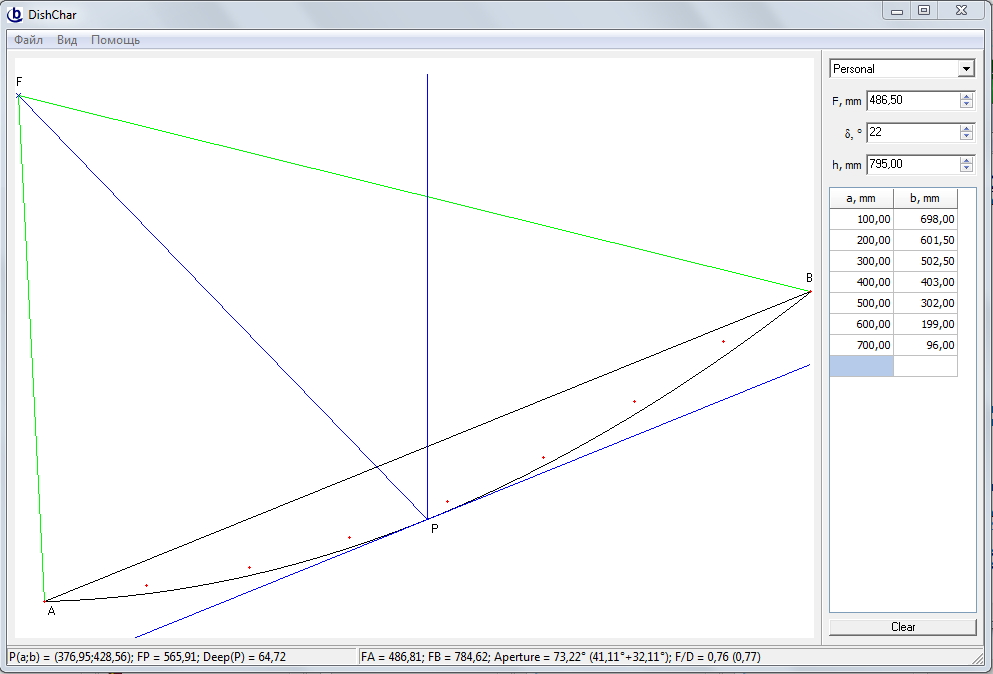The height and width of the screenshot is (674, 993).
Task: Decrease δ angle with down arrow
Action: [x=966, y=136]
